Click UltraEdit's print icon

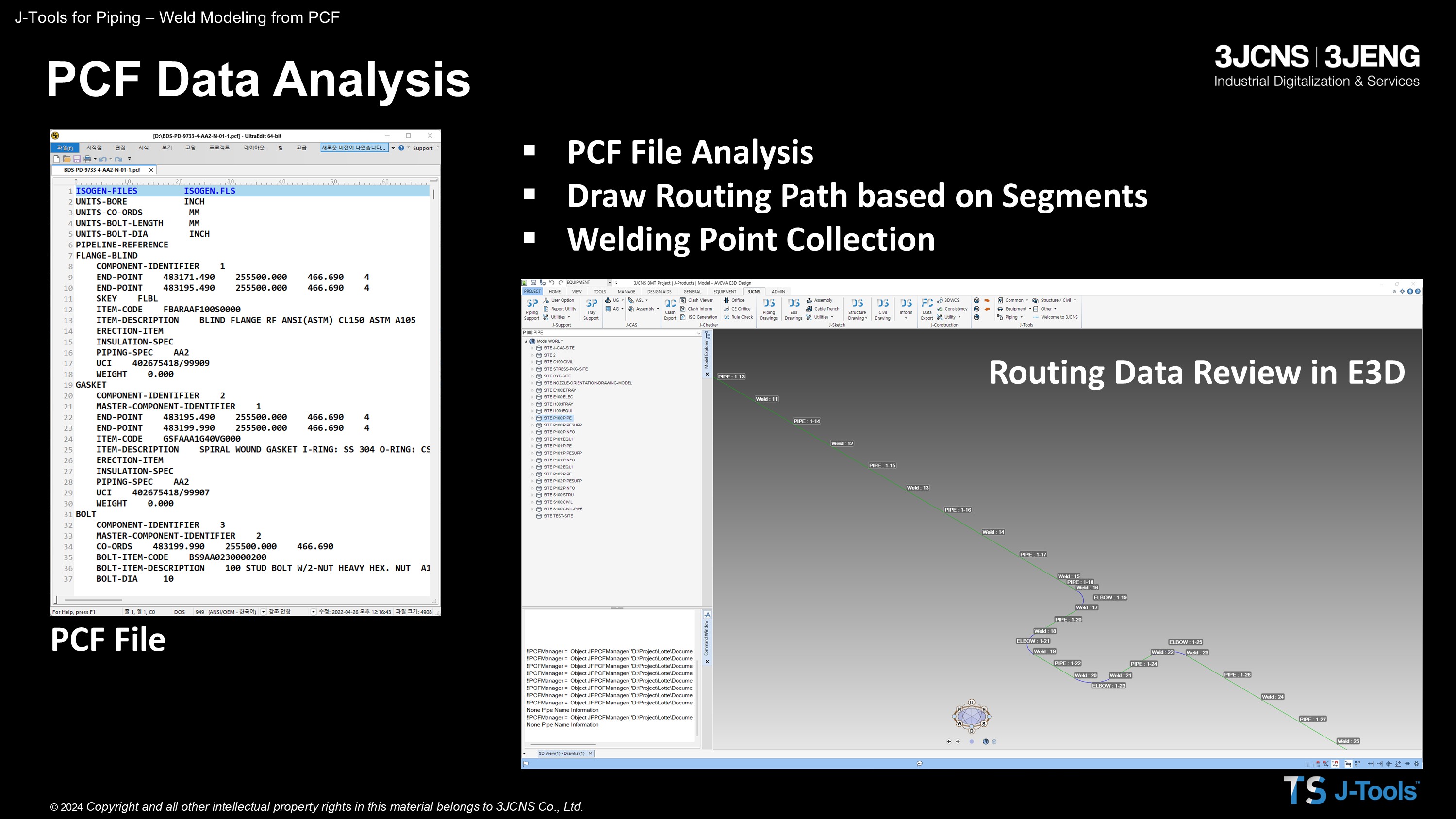click(x=87, y=159)
